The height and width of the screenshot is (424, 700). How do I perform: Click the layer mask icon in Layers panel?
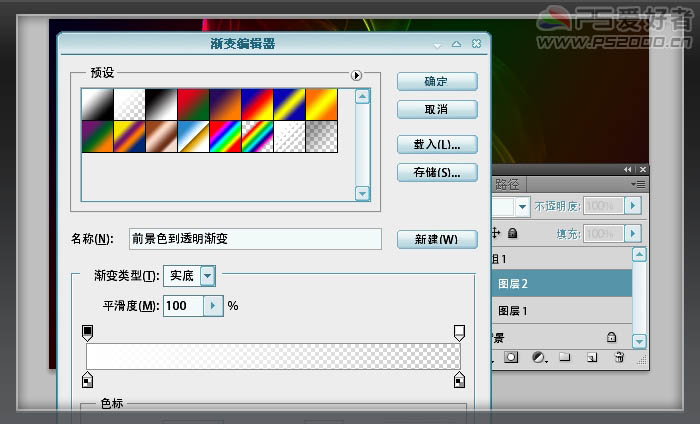point(511,357)
